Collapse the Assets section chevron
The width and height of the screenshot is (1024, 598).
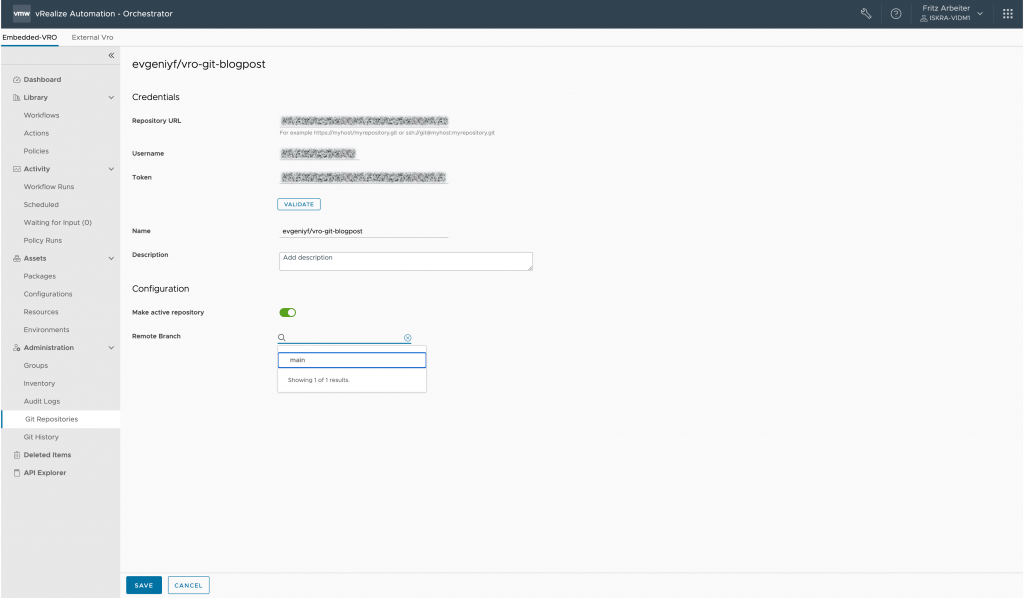(x=111, y=259)
